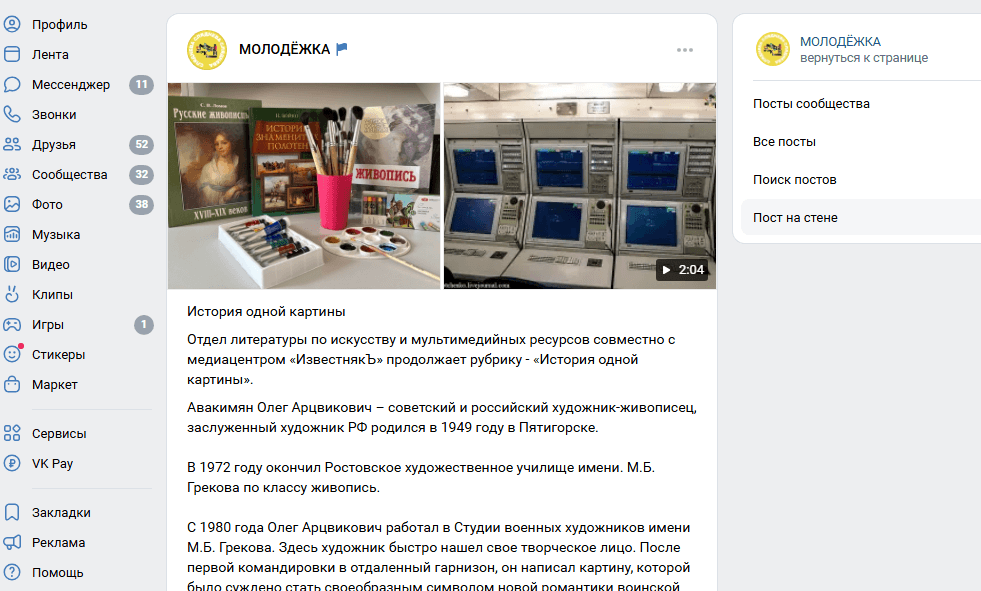Click the Игры gamepad icon

point(12,325)
